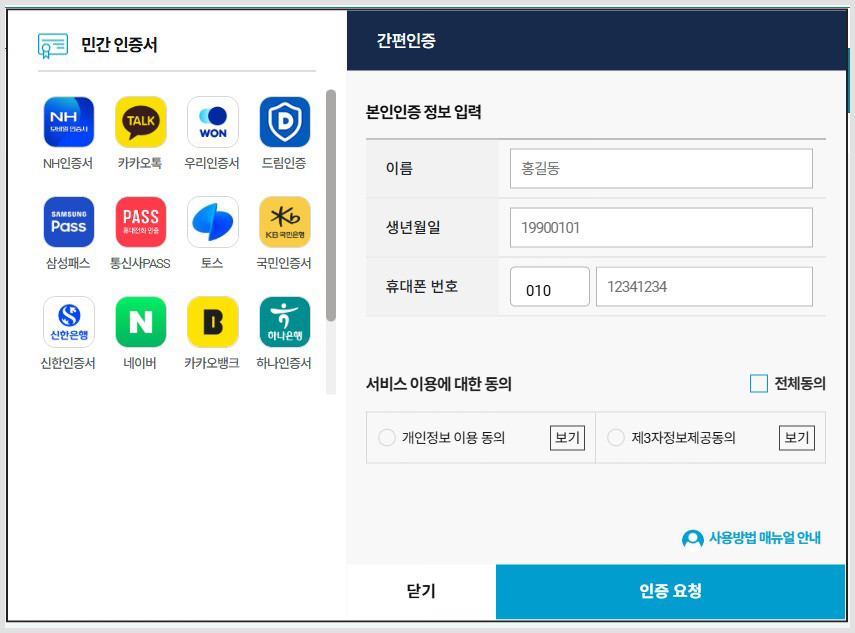Screen dimensions: 855x633
Task: Select the Samsung Pass icon
Action: (x=67, y=222)
